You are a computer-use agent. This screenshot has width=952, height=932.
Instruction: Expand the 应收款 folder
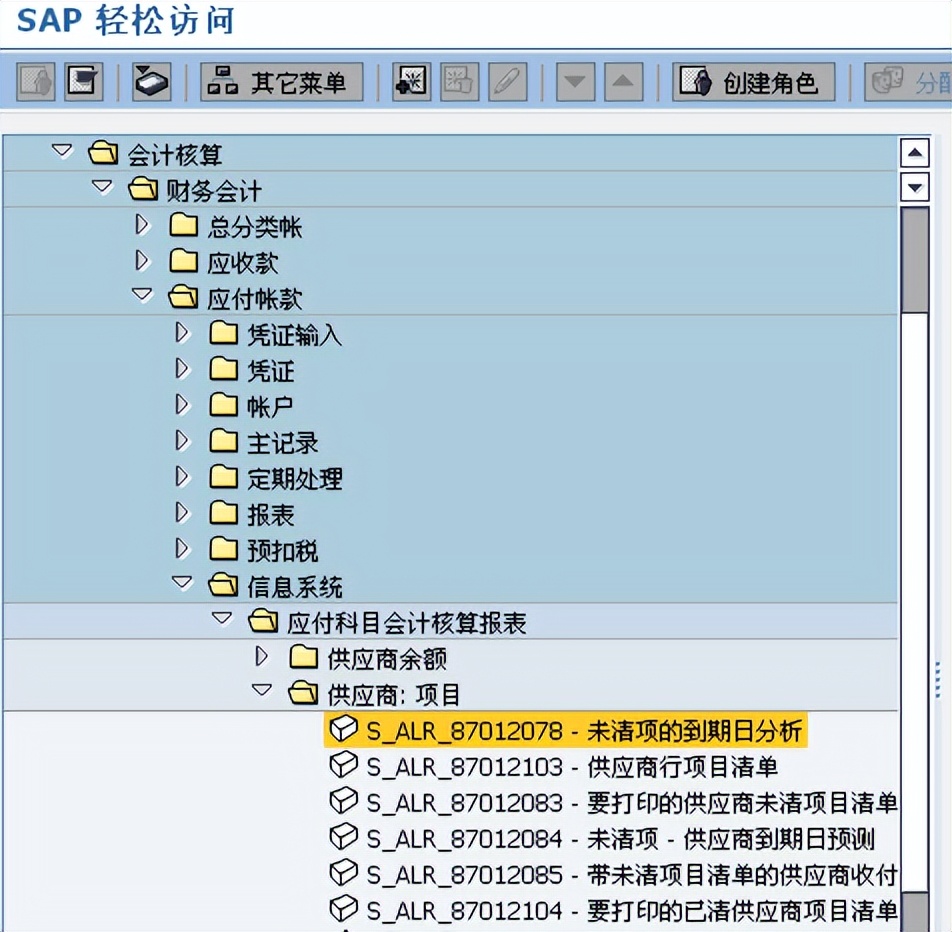pyautogui.click(x=142, y=261)
